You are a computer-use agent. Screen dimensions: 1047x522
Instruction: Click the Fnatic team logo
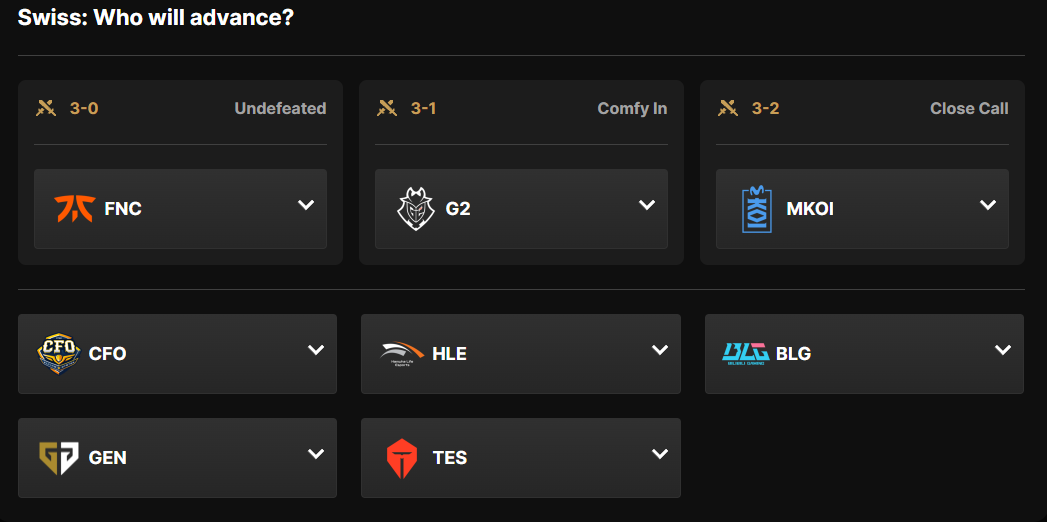[73, 209]
